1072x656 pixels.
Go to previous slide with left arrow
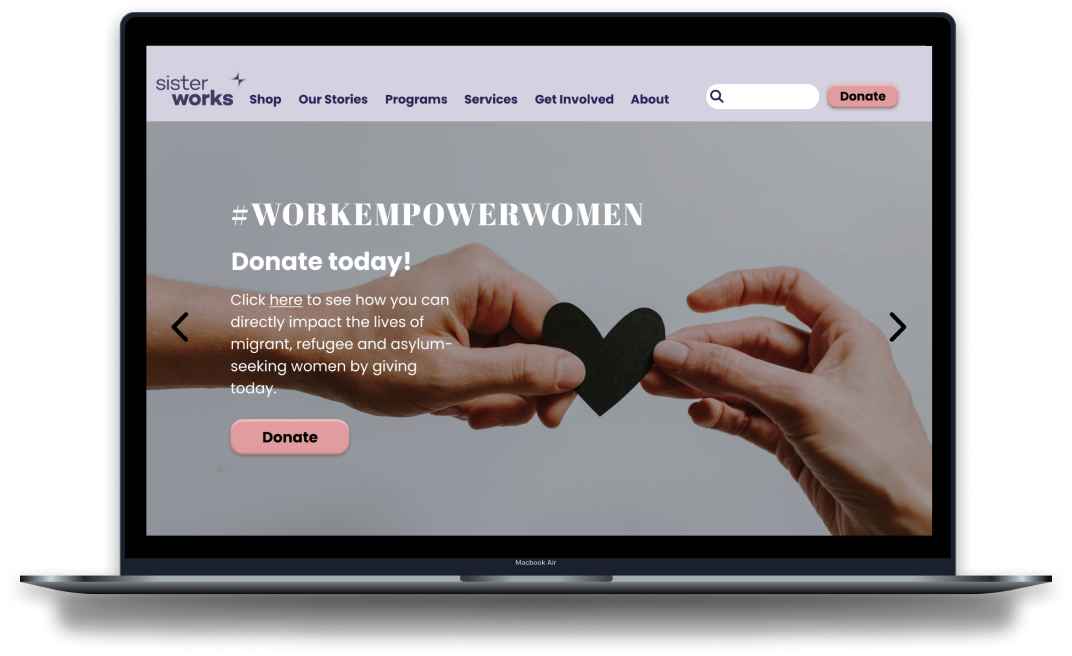tap(180, 327)
